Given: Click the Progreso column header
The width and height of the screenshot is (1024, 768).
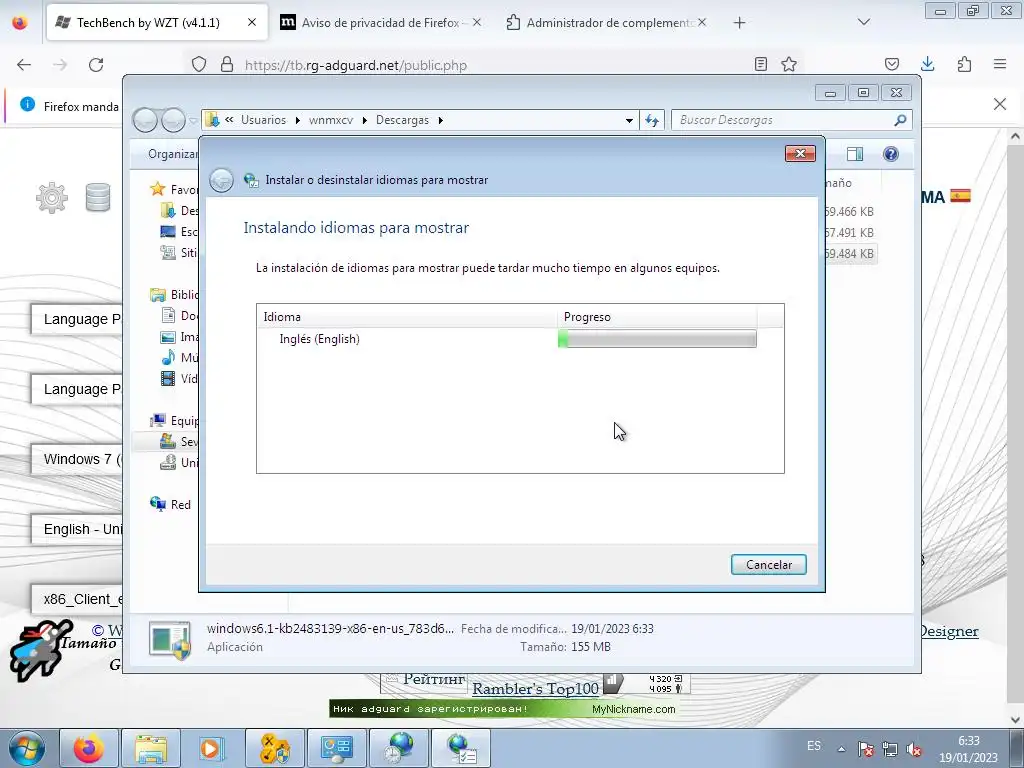Looking at the screenshot, I should pyautogui.click(x=657, y=317).
